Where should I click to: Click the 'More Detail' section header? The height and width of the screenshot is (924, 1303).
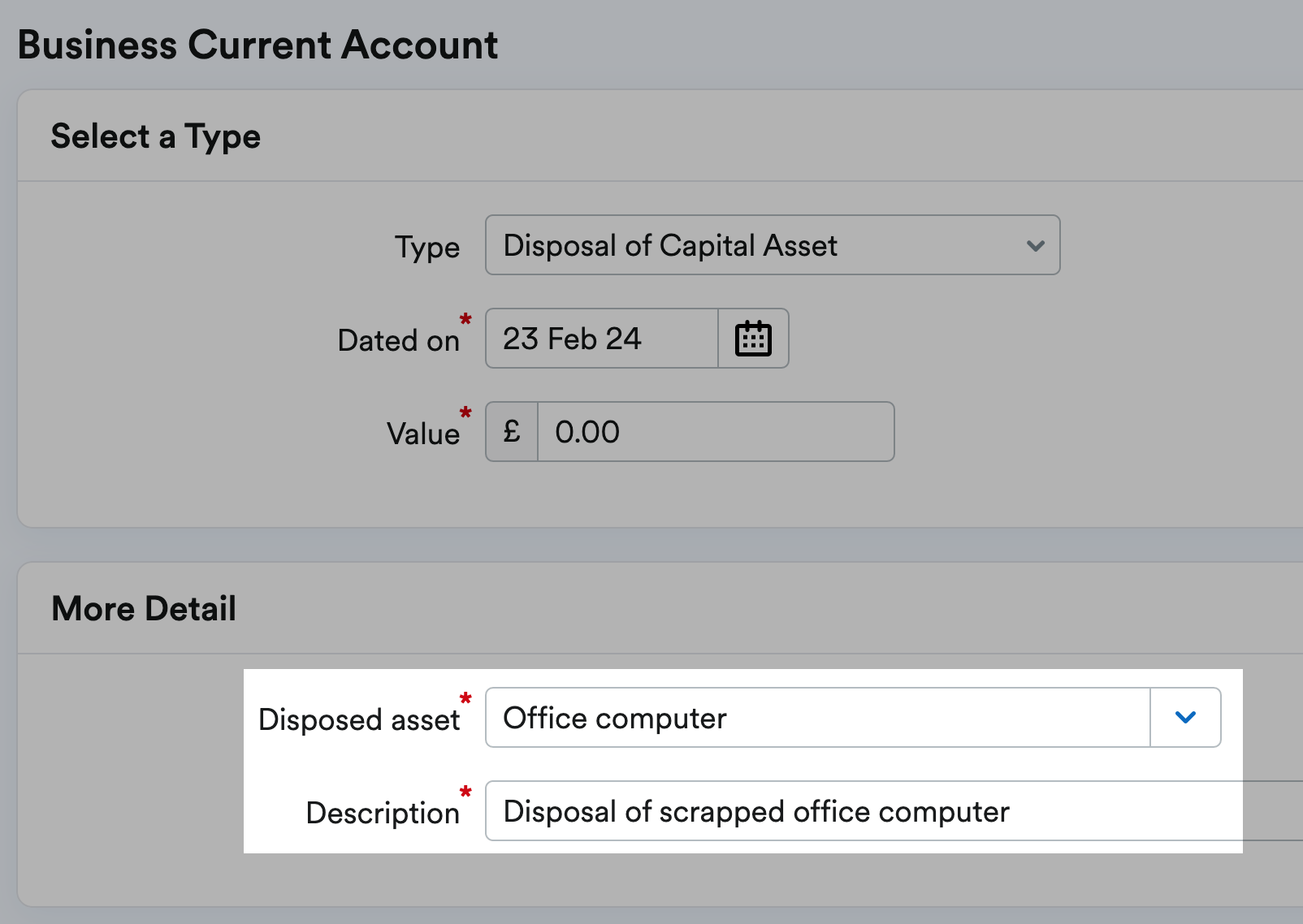click(x=144, y=609)
